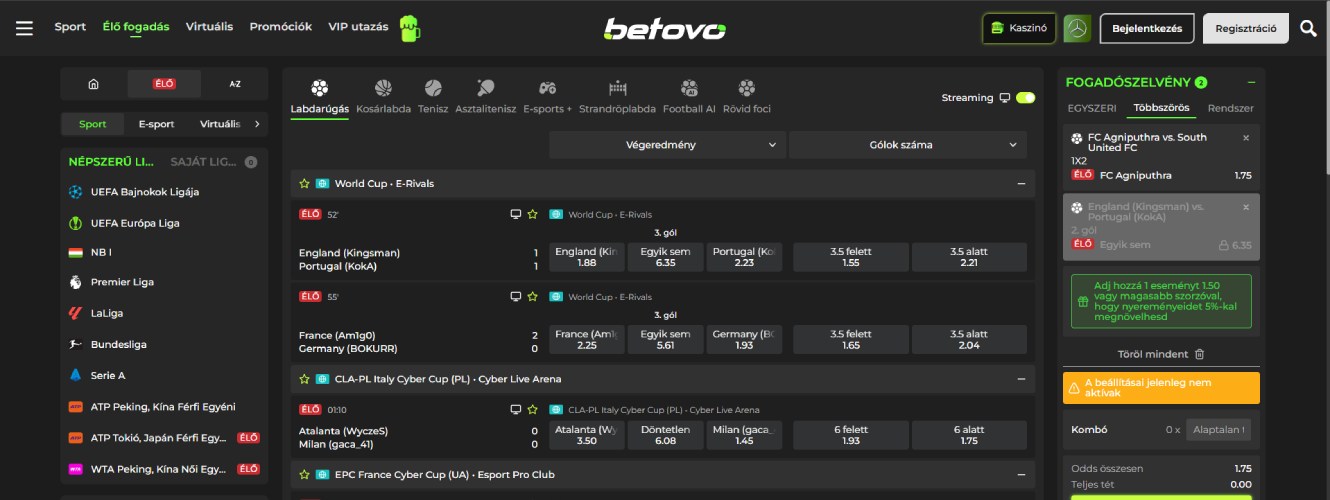Star the France vs Germany match

click(533, 297)
